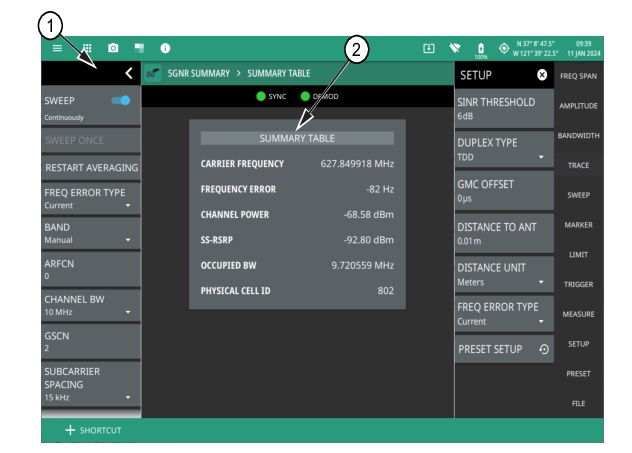
Task: Click the PRESET SETUP button
Action: (504, 350)
